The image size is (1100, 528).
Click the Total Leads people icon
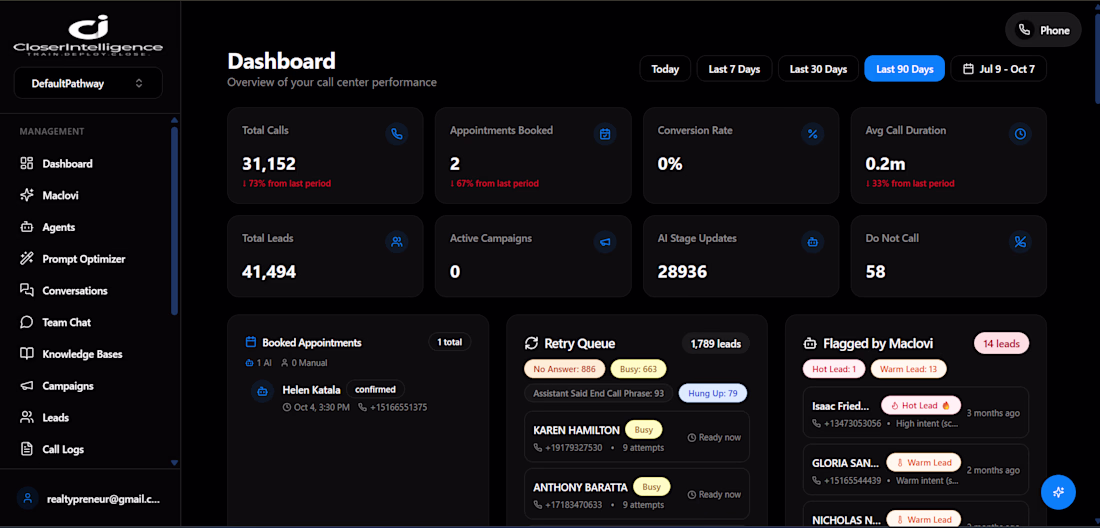click(x=397, y=242)
